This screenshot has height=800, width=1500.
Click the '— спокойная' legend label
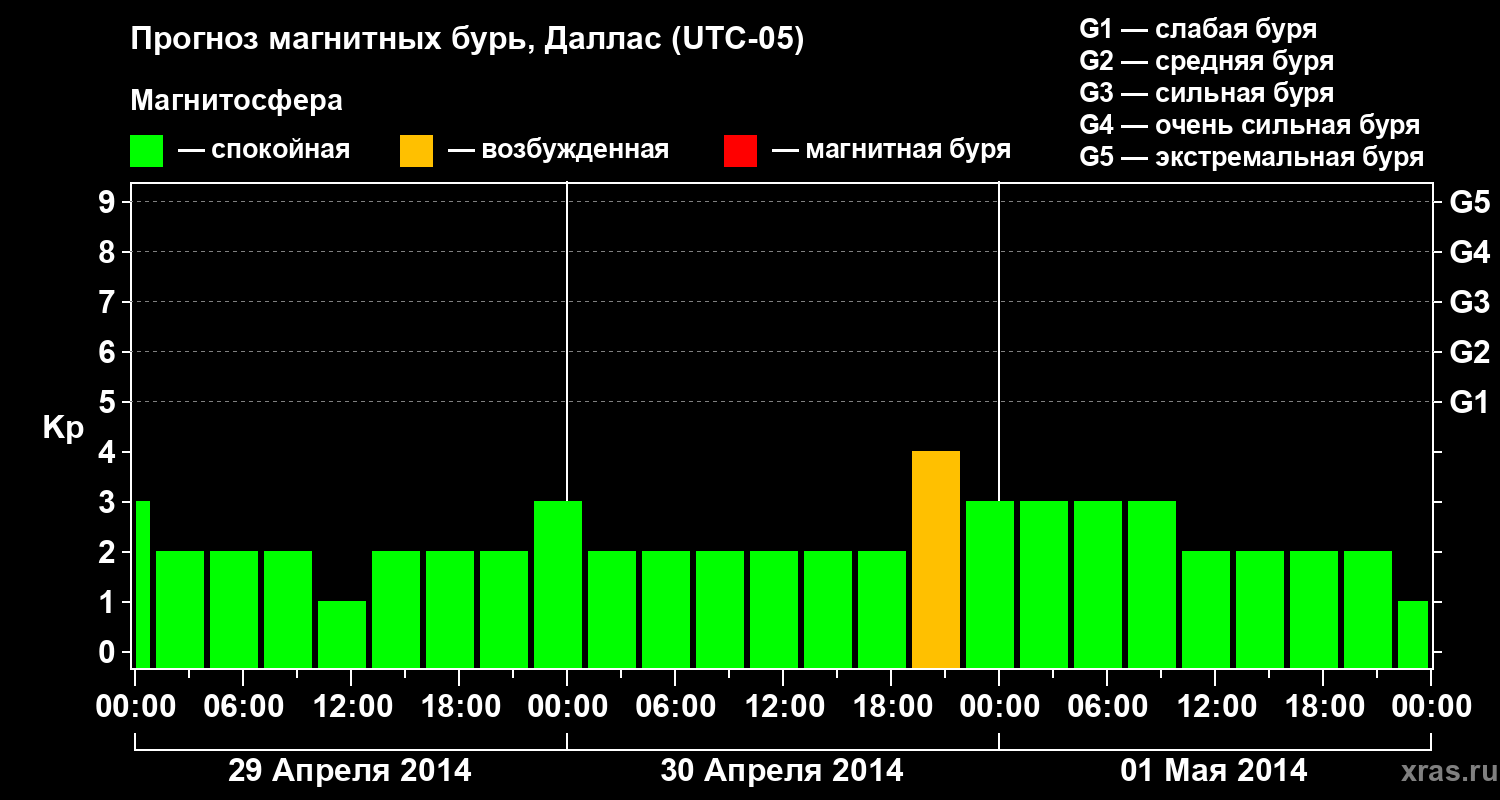point(264,151)
